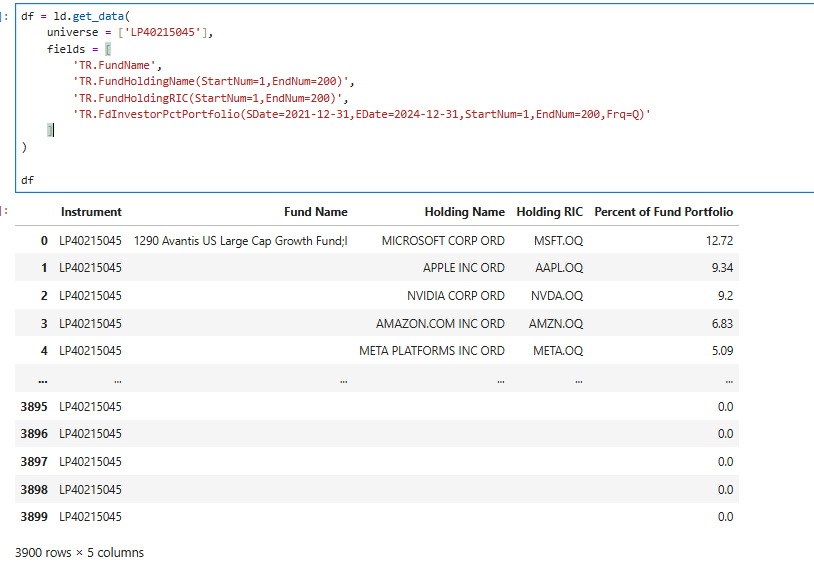Viewport: 814px width, 575px height.
Task: Click the closing parenthesis line in code
Action: [x=24, y=147]
